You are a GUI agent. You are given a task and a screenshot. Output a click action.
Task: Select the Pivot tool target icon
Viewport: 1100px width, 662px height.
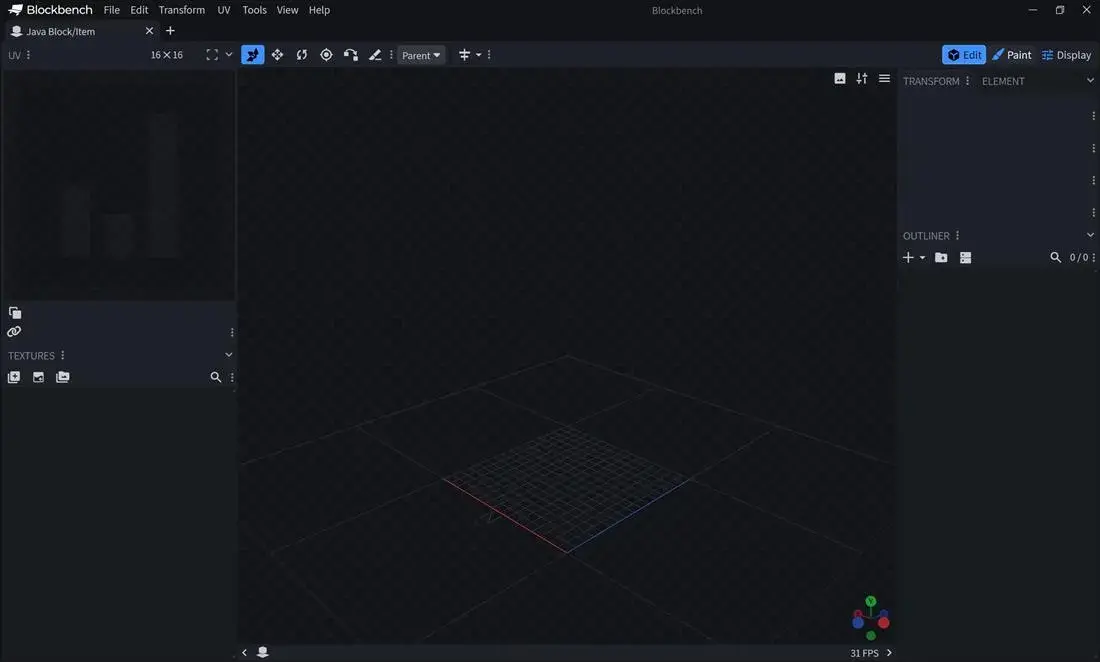[x=326, y=55]
